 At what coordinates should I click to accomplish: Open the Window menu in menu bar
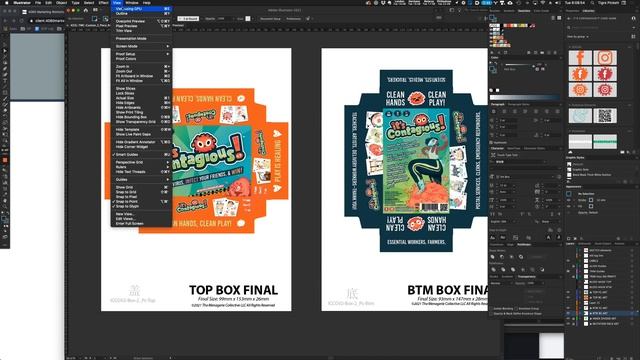131,3
